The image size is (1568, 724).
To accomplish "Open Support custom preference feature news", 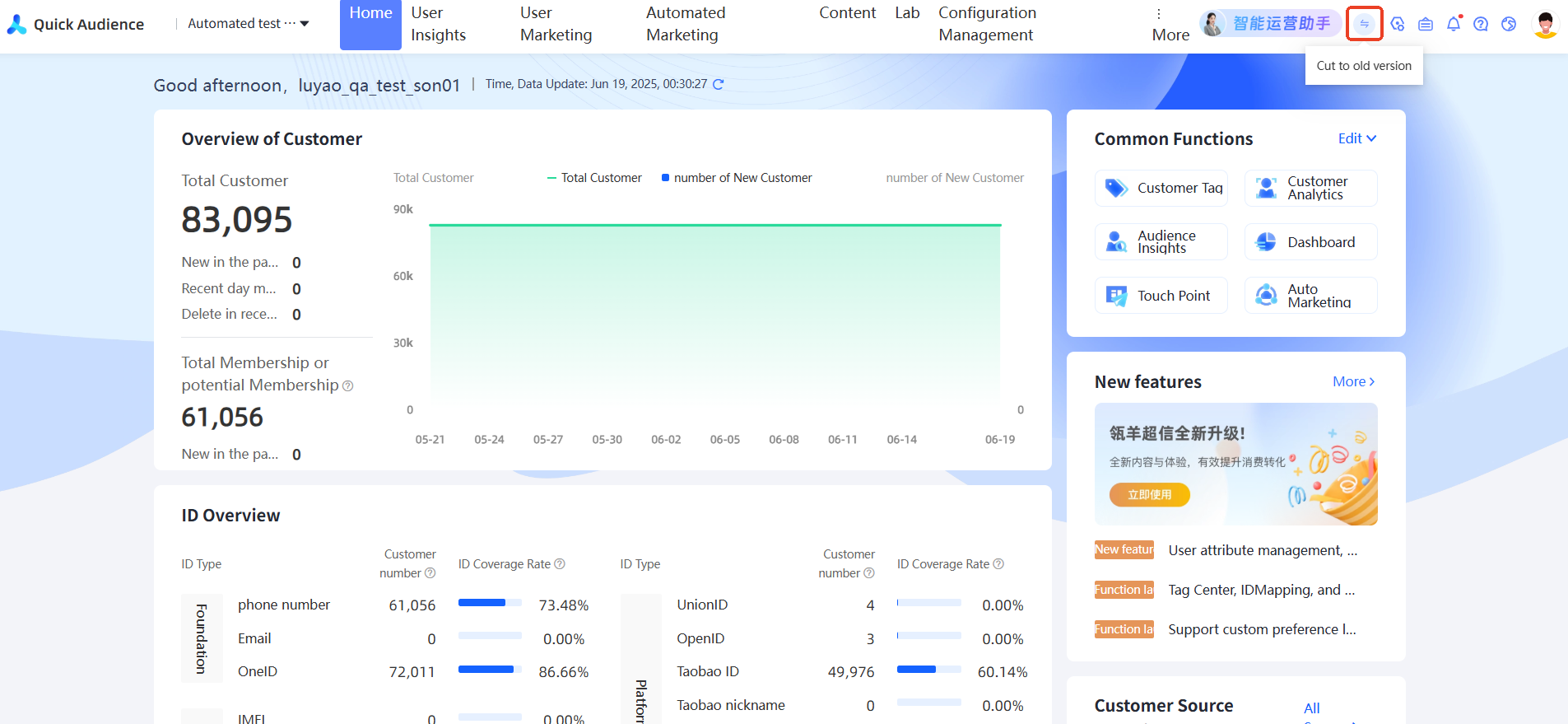I will pyautogui.click(x=1262, y=629).
